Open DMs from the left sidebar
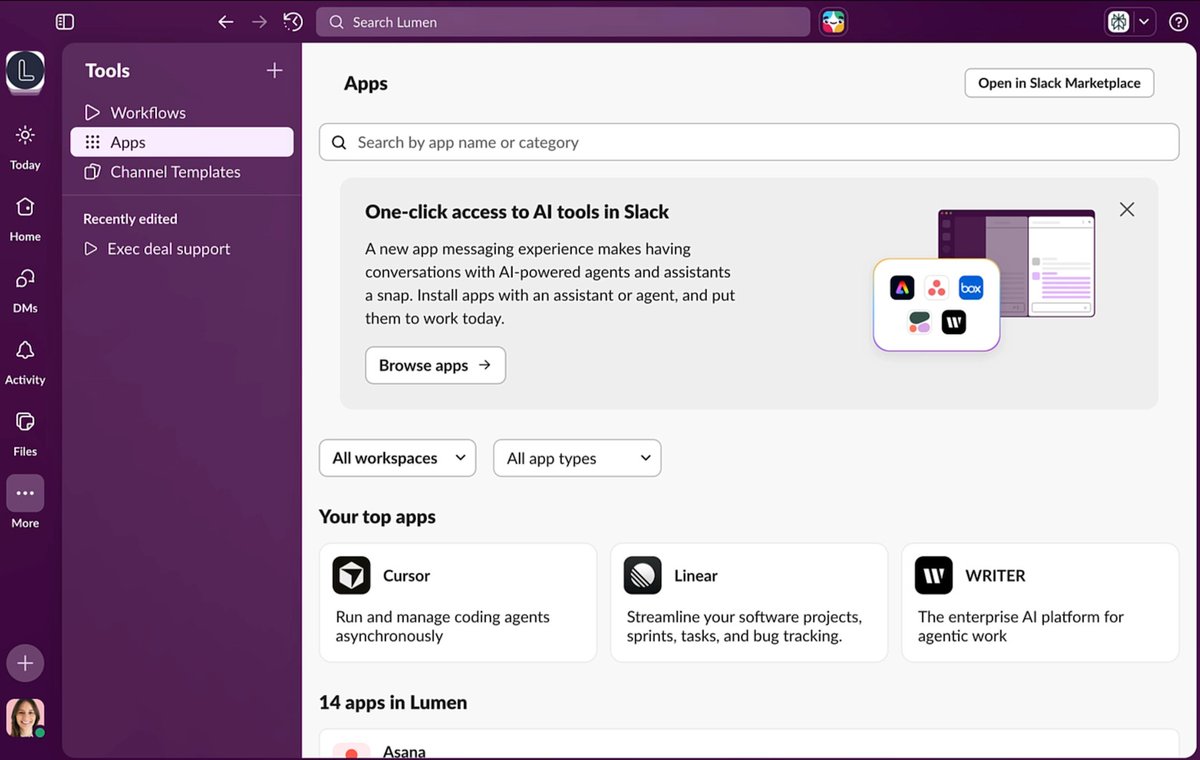Viewport: 1200px width, 760px height. point(24,289)
